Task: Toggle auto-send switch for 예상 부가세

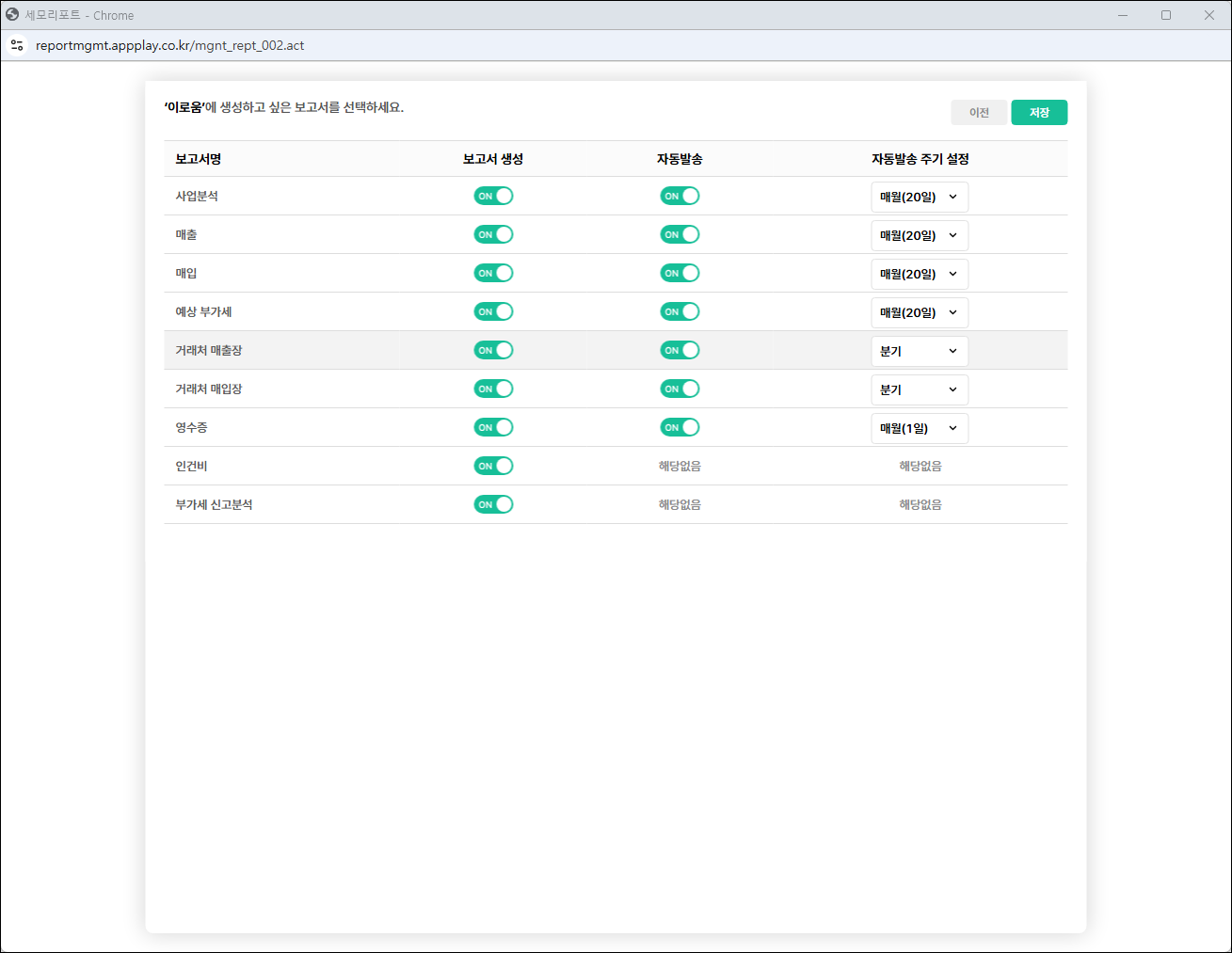Action: [x=680, y=311]
